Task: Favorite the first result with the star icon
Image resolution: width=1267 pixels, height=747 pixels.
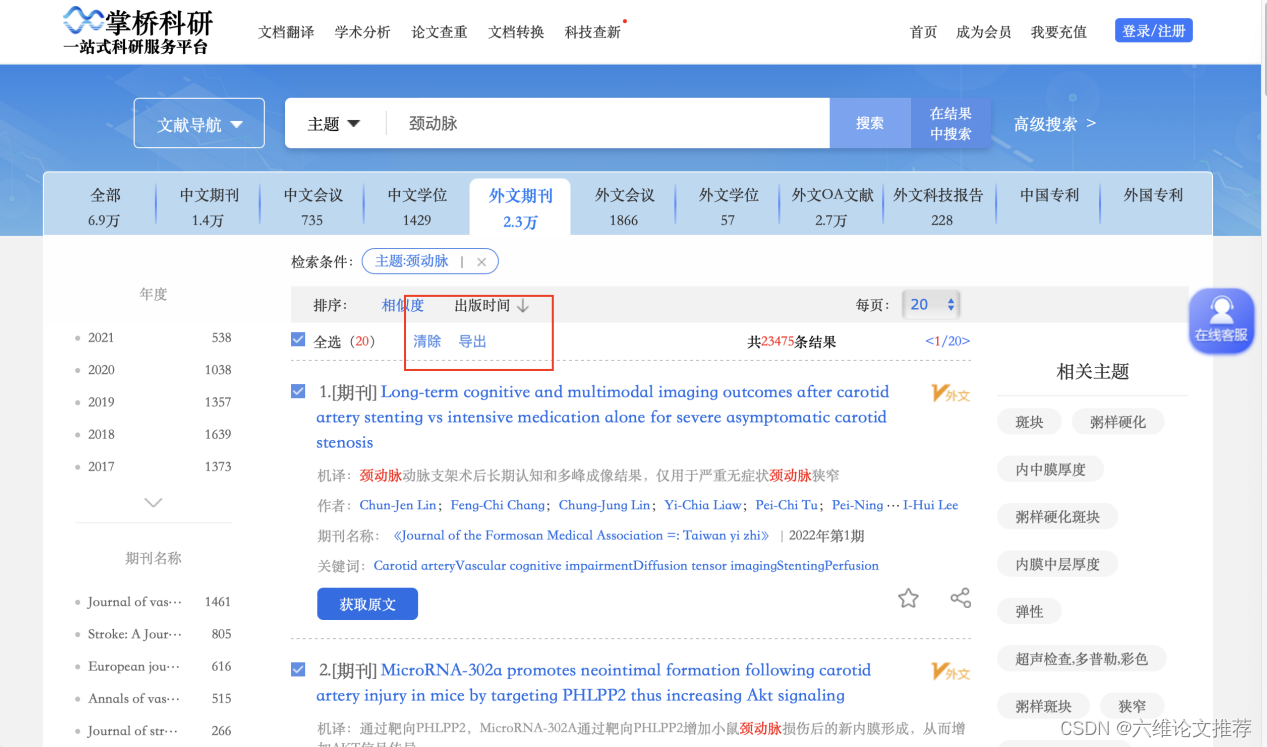Action: pos(908,598)
